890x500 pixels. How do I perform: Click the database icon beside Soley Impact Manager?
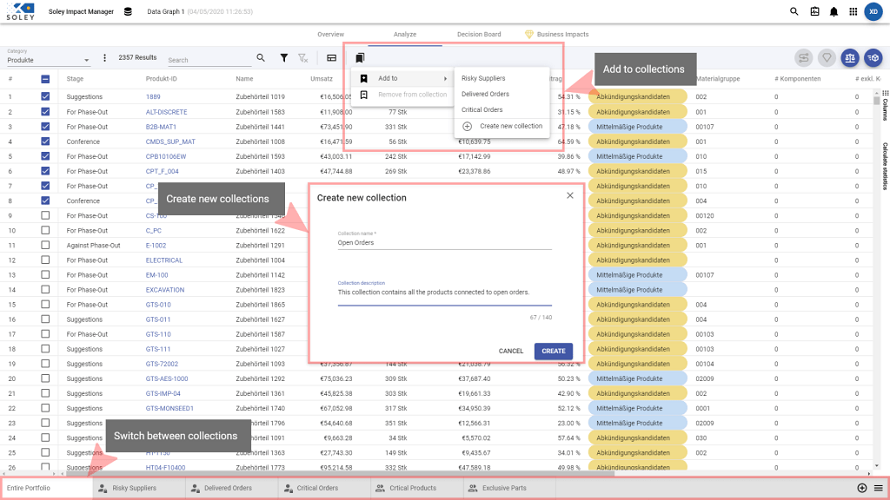tap(127, 12)
